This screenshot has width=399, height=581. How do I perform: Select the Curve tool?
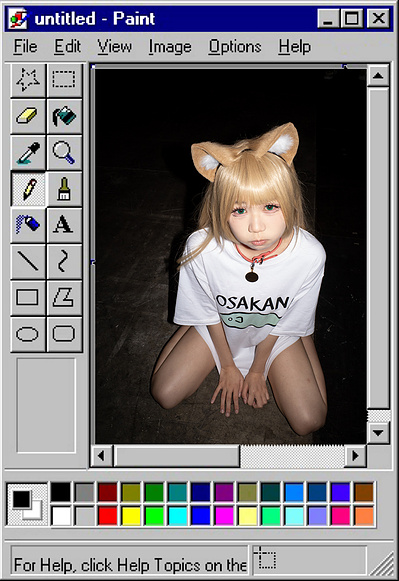point(64,261)
